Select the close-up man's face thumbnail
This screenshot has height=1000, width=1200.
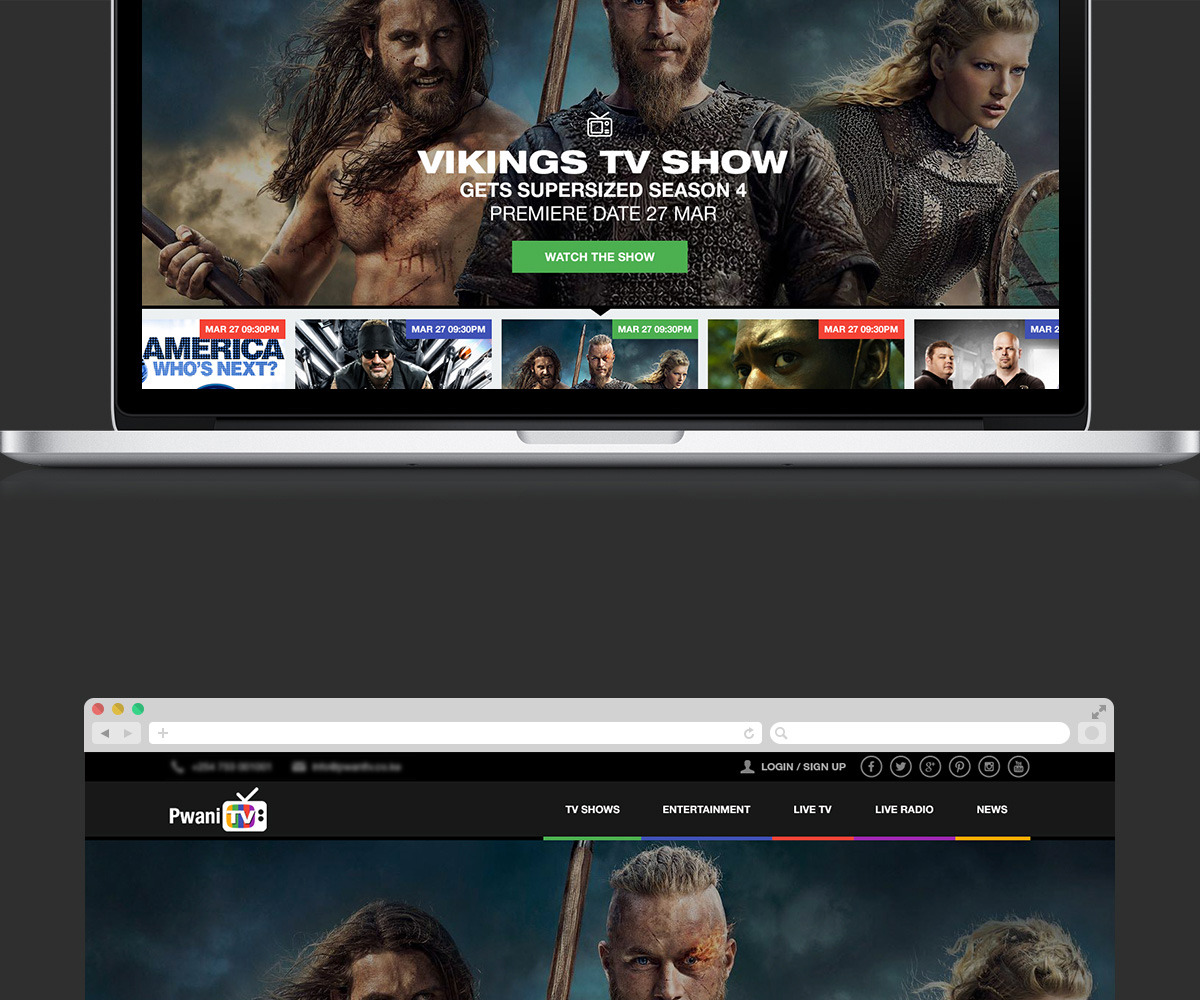click(x=806, y=354)
